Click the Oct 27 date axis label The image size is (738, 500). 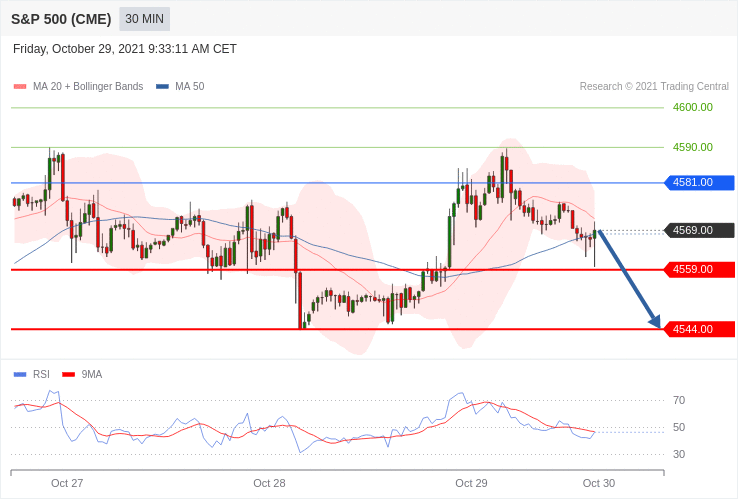coord(67,484)
